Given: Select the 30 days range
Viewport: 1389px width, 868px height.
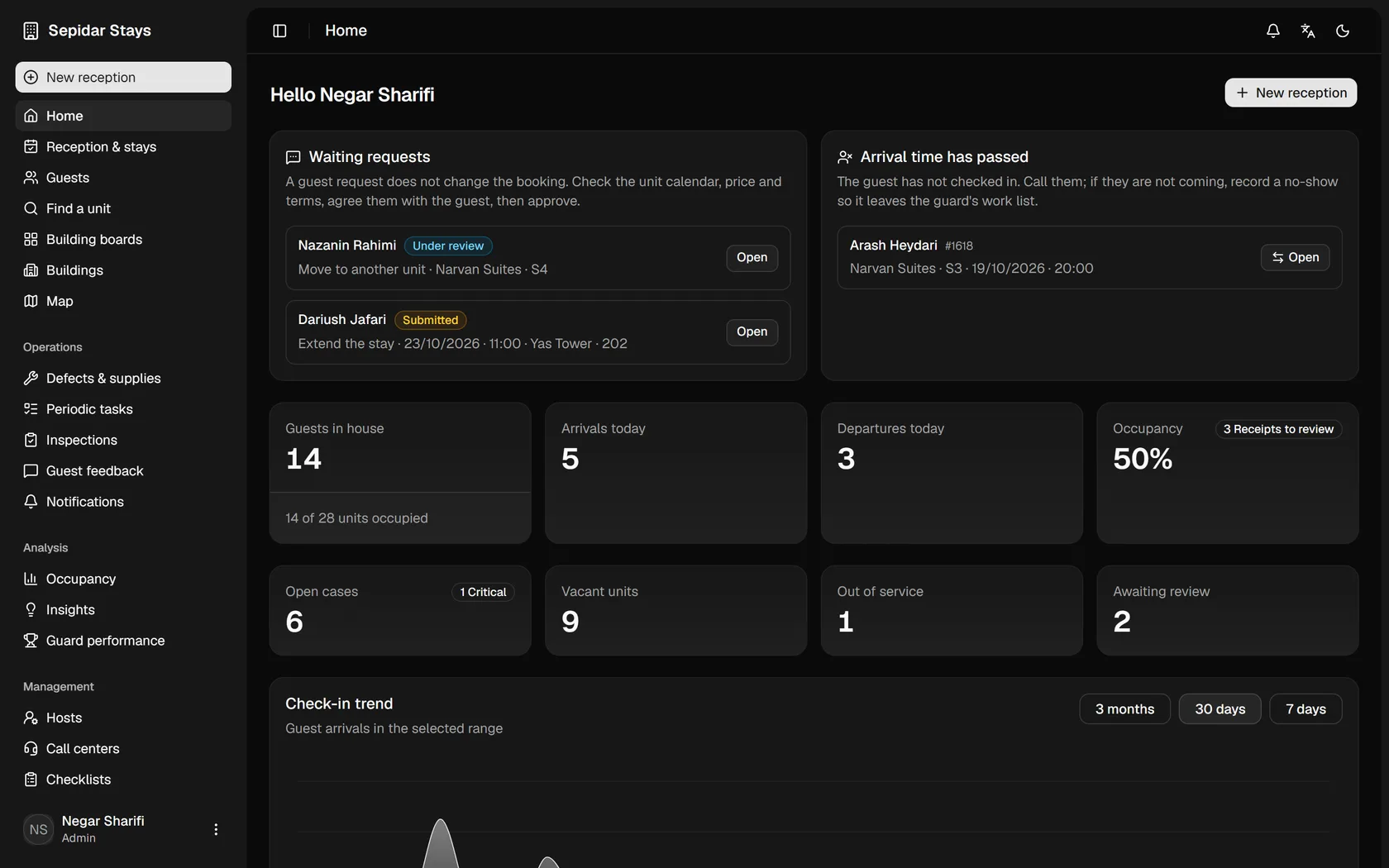Looking at the screenshot, I should click(1220, 709).
